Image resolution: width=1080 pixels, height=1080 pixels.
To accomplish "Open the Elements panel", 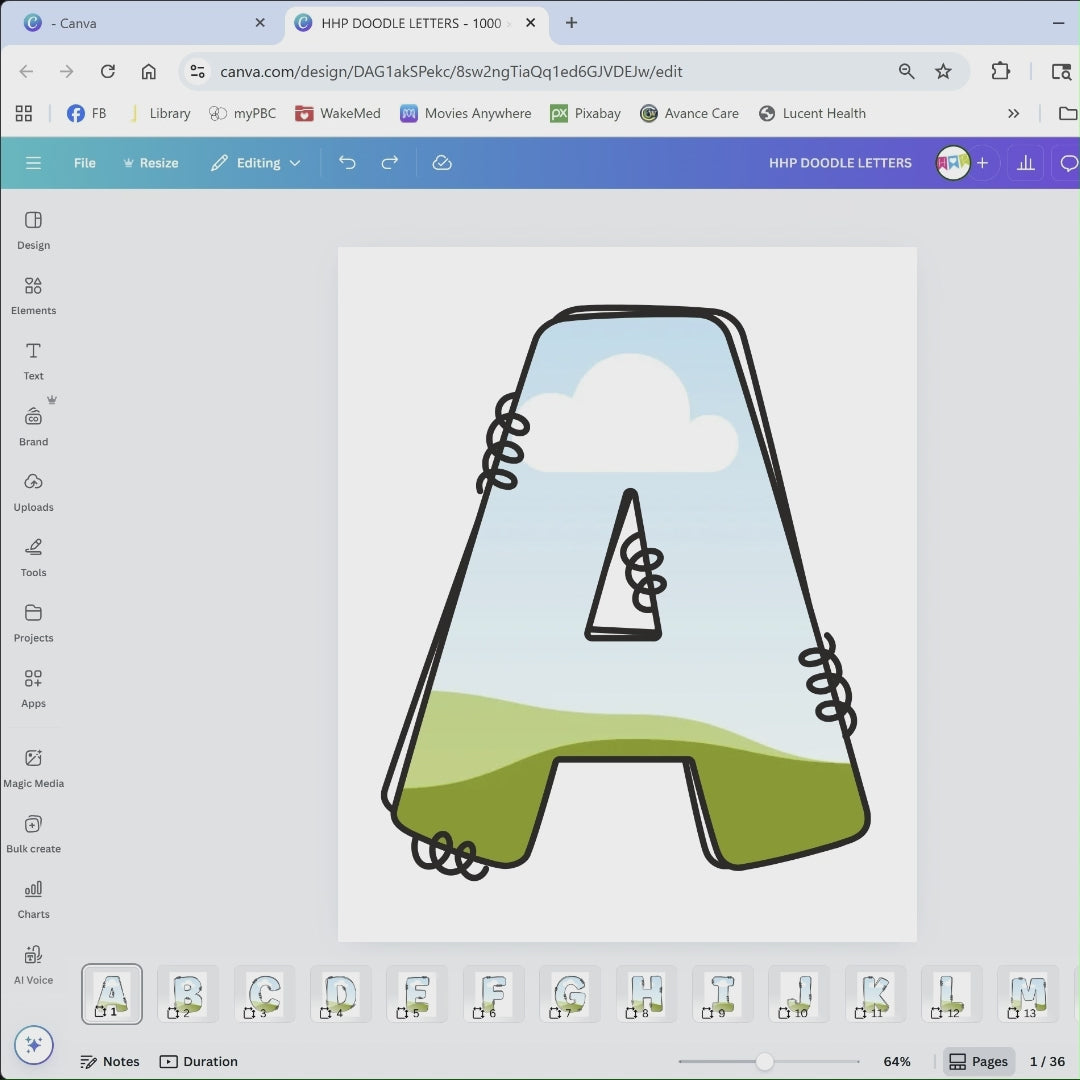I will [x=33, y=295].
